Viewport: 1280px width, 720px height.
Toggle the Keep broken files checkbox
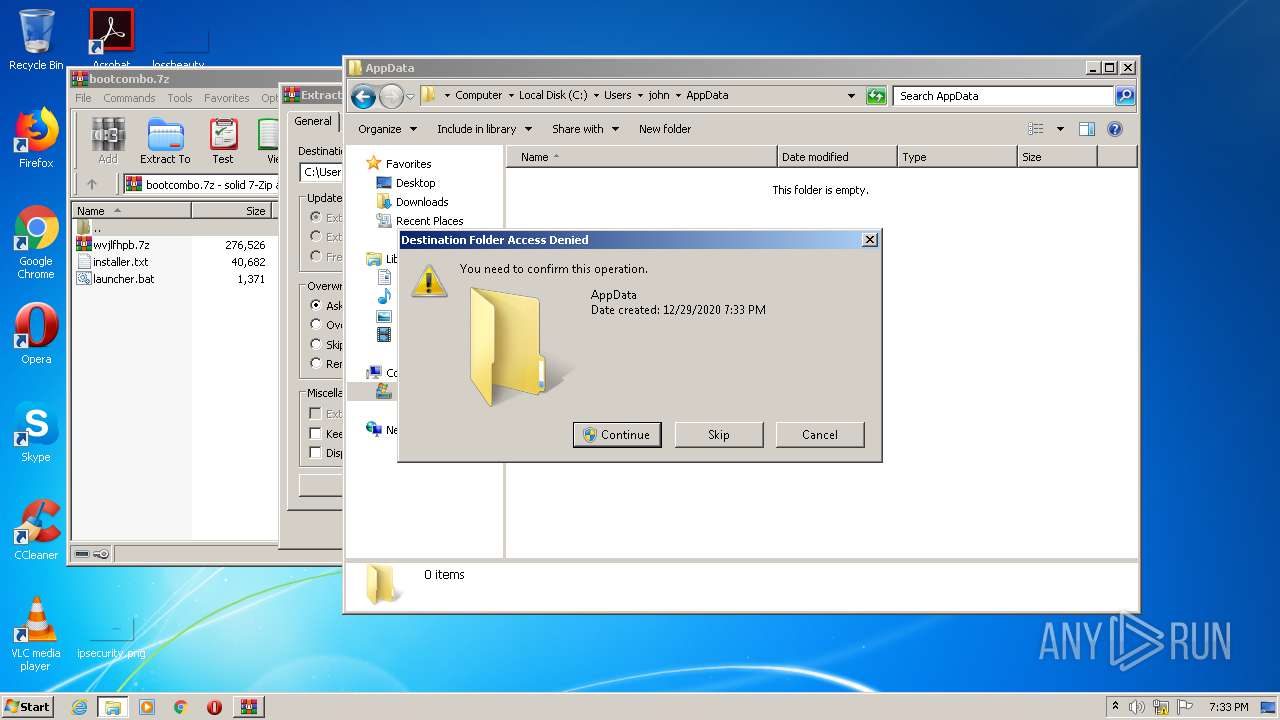pos(315,433)
